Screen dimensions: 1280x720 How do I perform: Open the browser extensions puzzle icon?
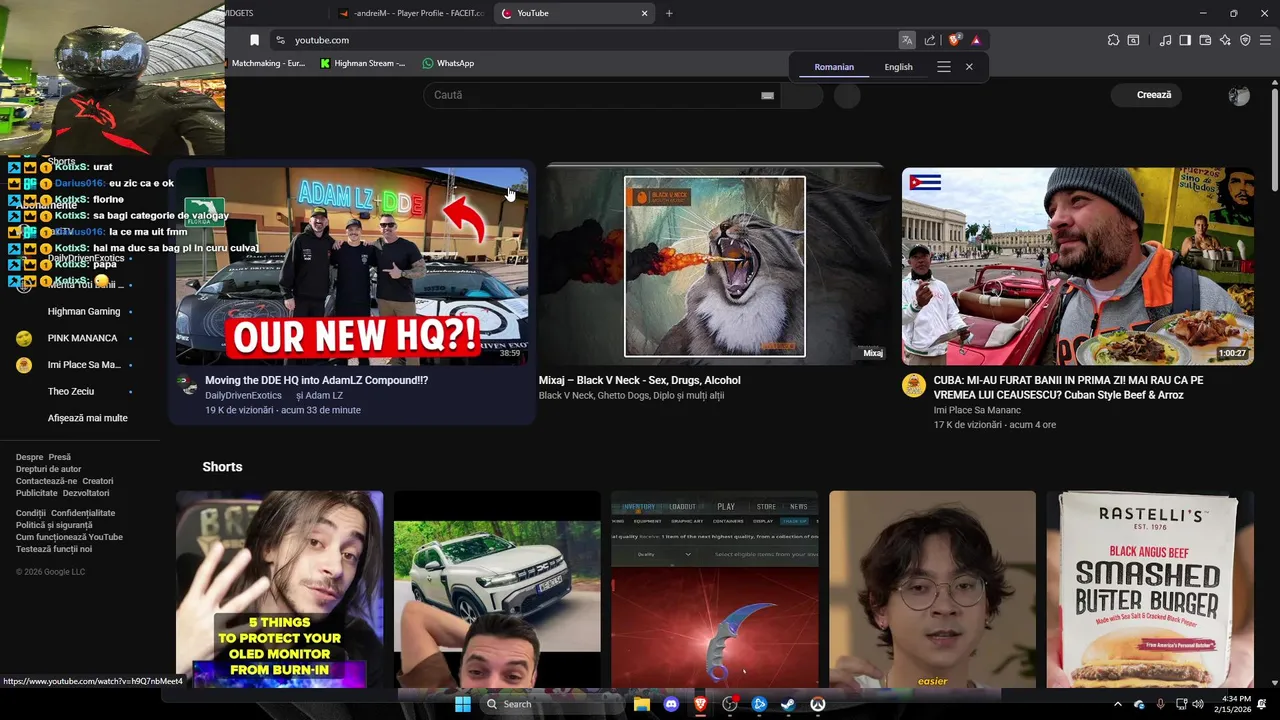pos(1113,40)
